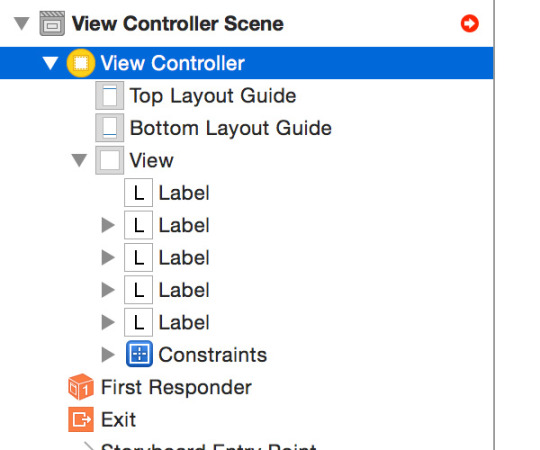Expand the last Label's disclosure triangle
The width and height of the screenshot is (540, 450).
108,322
